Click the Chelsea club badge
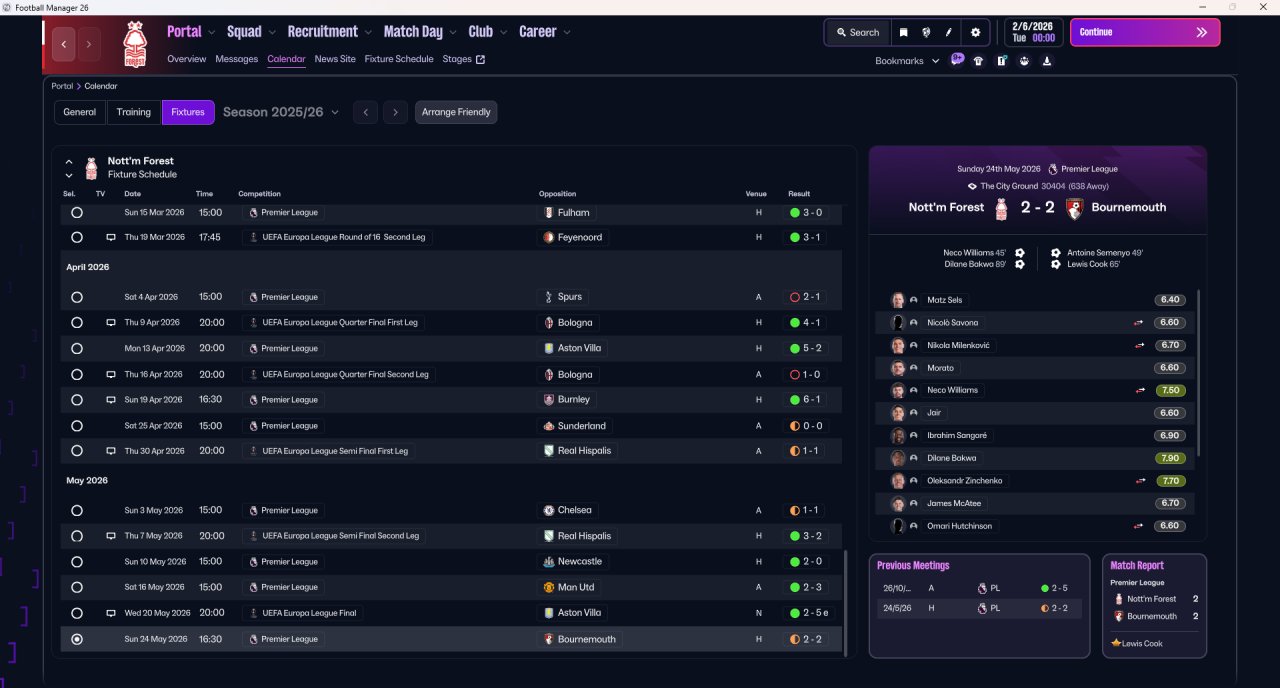 549,510
